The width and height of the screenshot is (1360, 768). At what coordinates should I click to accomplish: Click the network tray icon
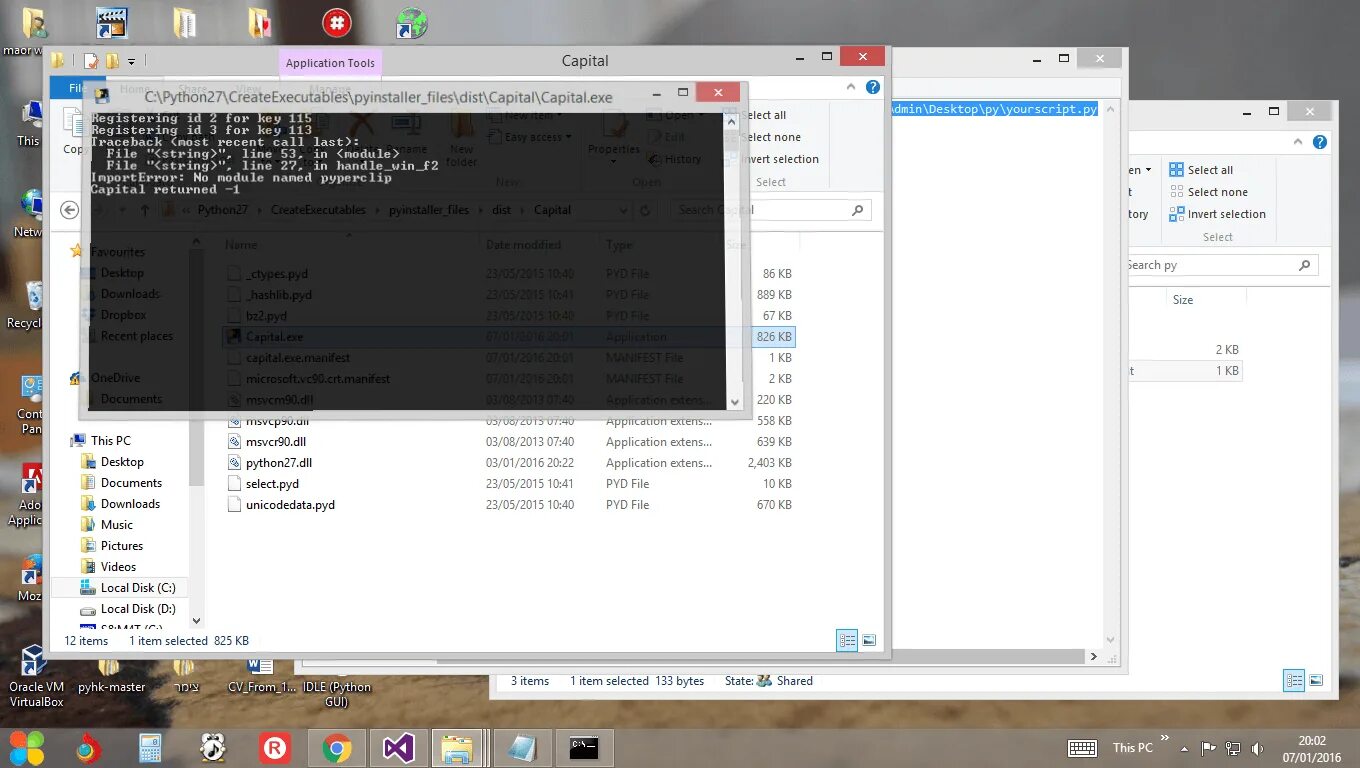[1234, 748]
